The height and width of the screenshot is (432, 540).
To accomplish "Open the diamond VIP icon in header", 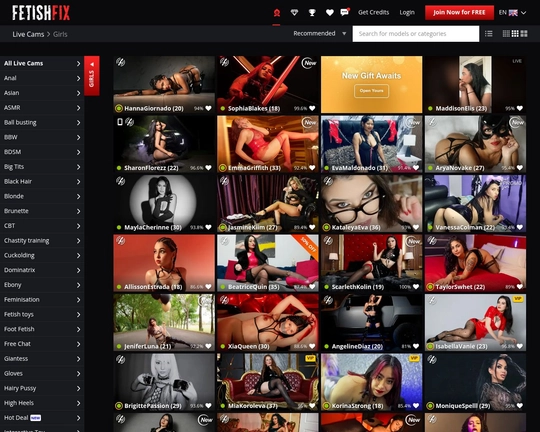I will 294,13.
